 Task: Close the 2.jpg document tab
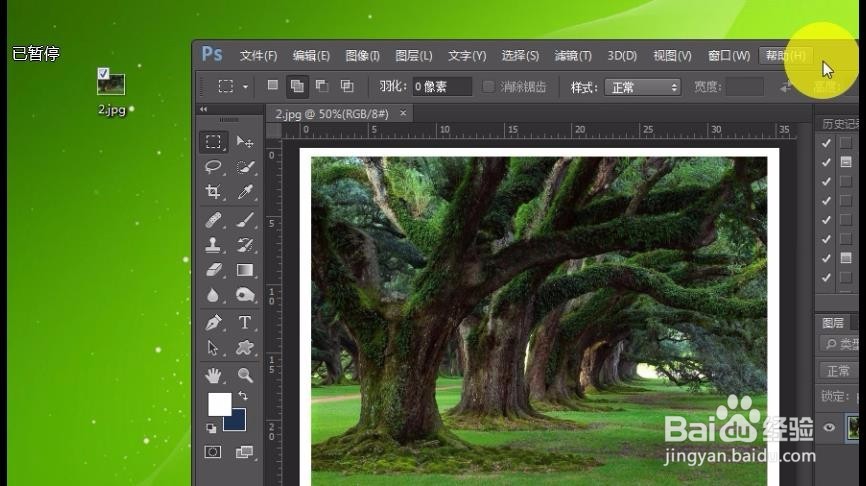click(403, 113)
